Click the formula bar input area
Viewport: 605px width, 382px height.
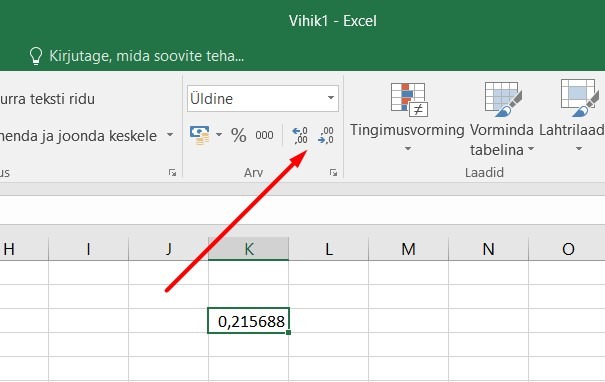[302, 210]
